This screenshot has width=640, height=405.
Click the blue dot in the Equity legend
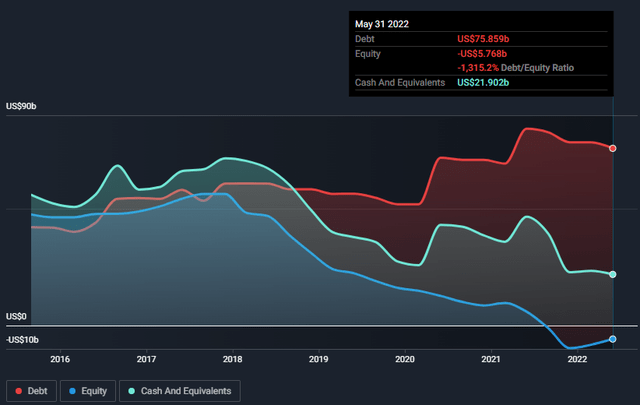pyautogui.click(x=71, y=391)
